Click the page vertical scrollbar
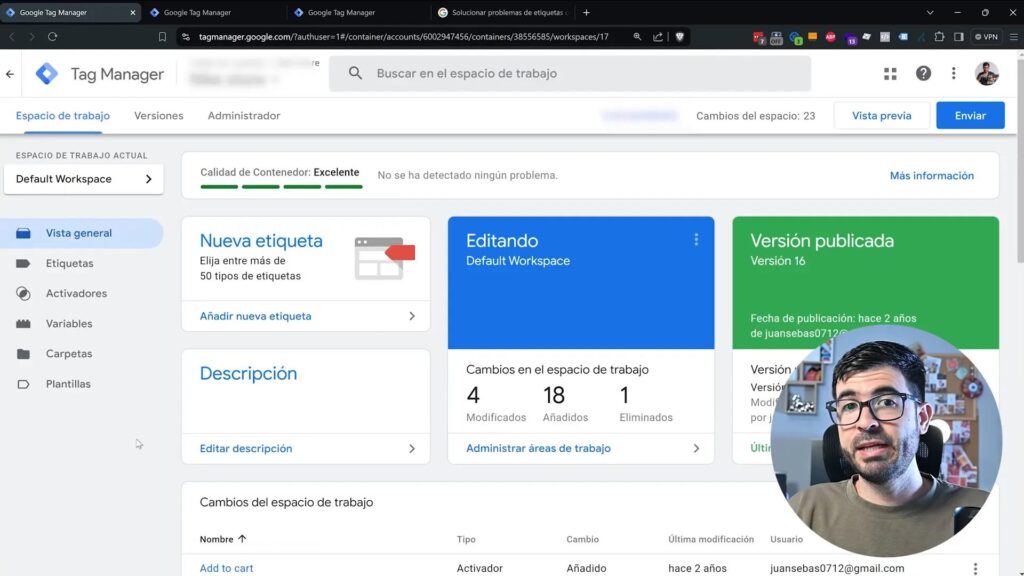Screen dimensions: 1024x576 (x=1020, y=162)
